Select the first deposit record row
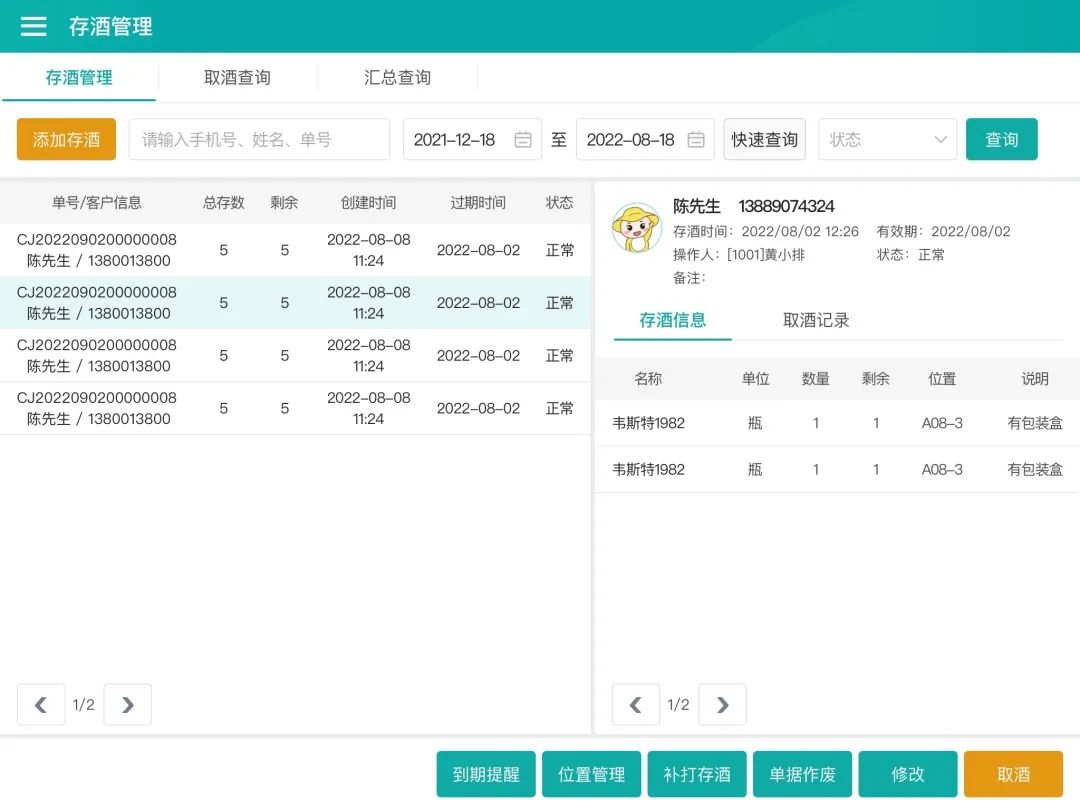Screen dimensions: 1080x810 (x=295, y=250)
